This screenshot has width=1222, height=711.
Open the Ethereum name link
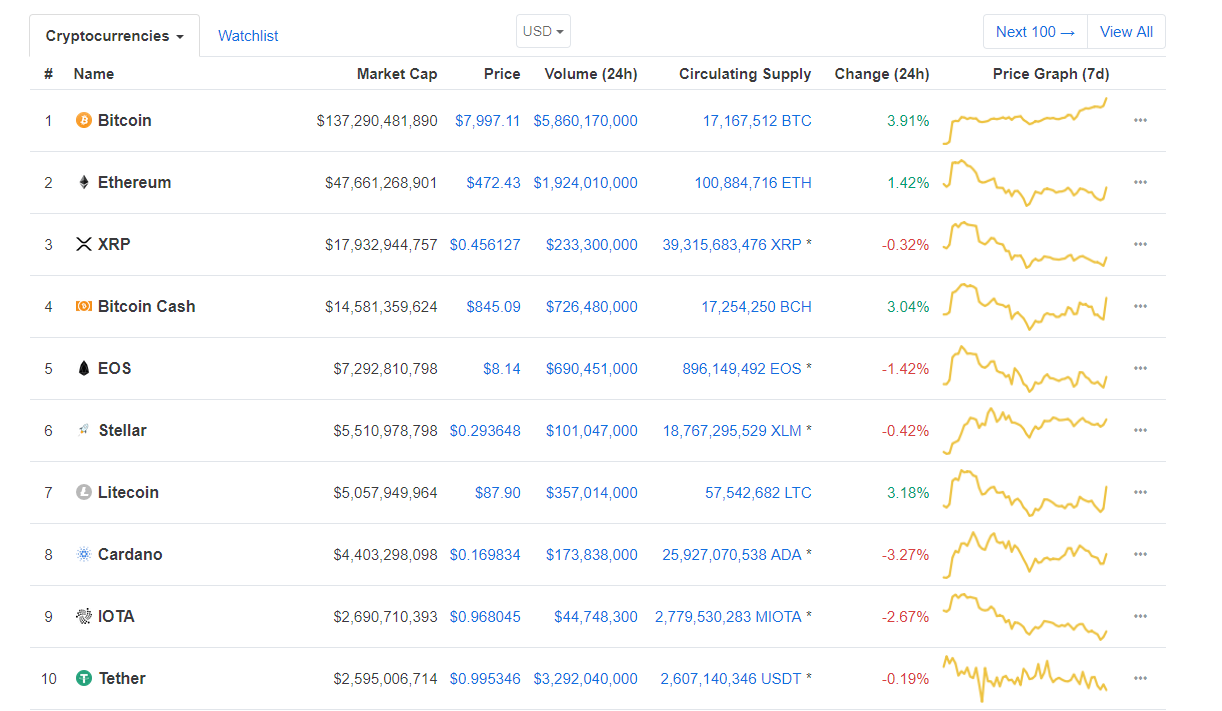pyautogui.click(x=134, y=182)
